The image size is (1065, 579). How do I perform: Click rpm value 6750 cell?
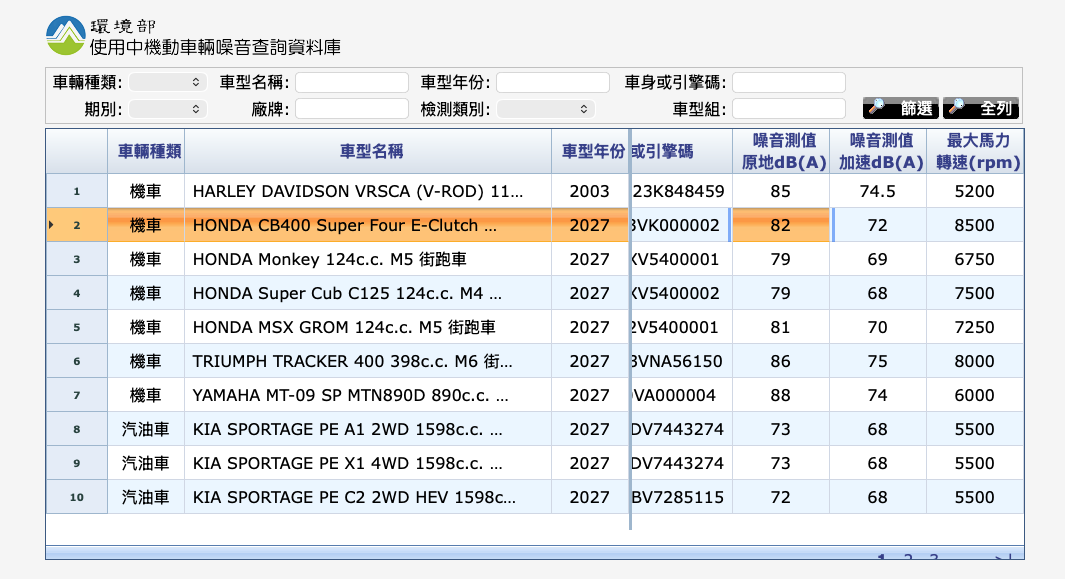(975, 259)
